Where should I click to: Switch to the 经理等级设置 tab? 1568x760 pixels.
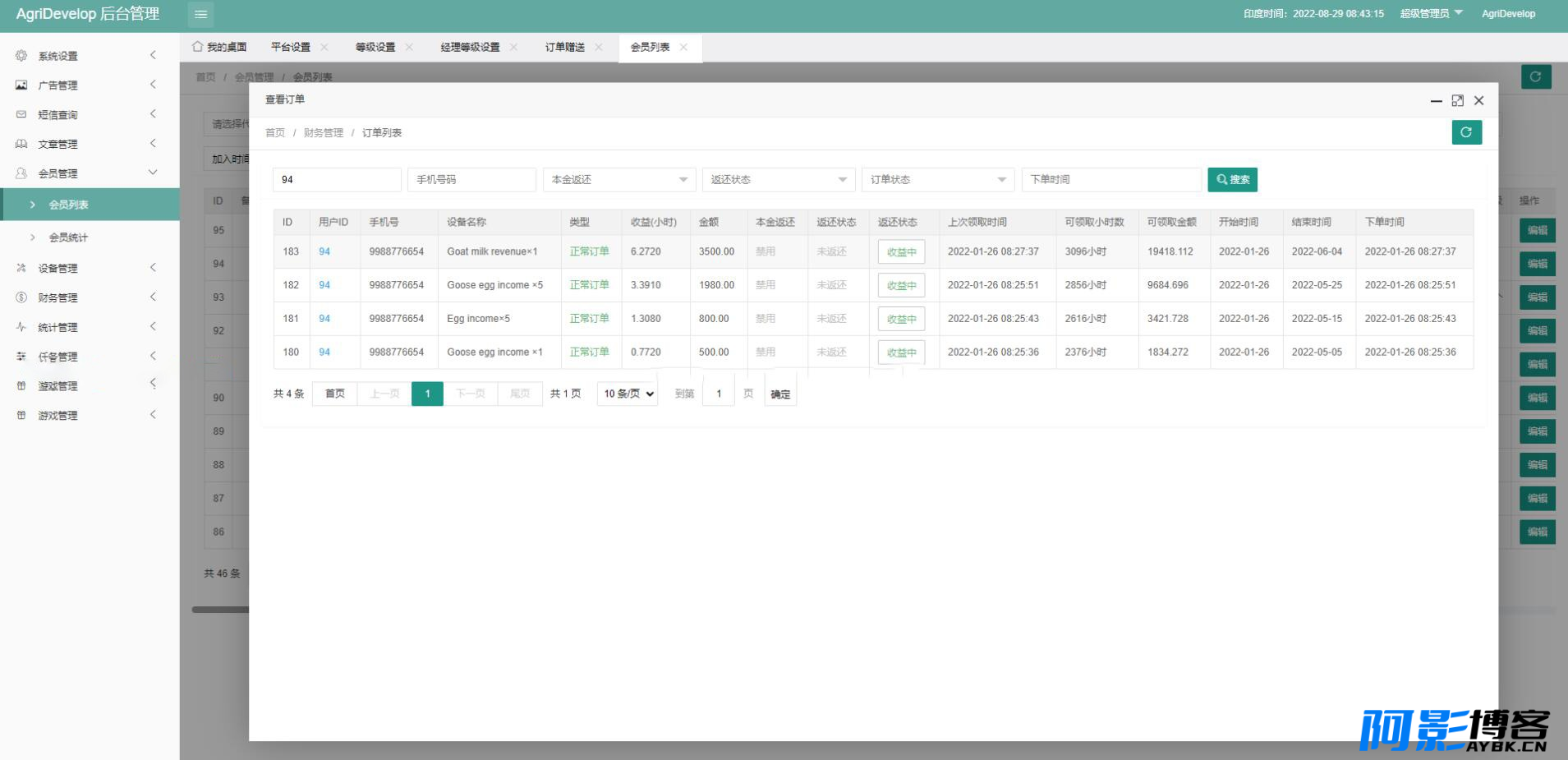tap(470, 47)
